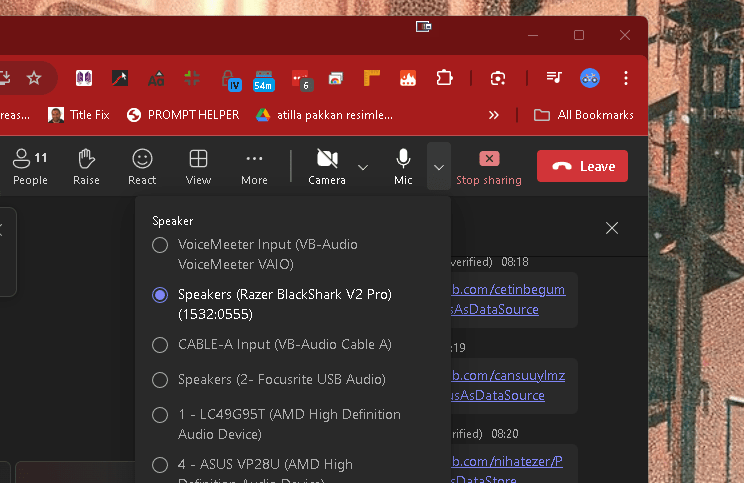
Task: Open the 54m timer extension
Action: tap(263, 80)
